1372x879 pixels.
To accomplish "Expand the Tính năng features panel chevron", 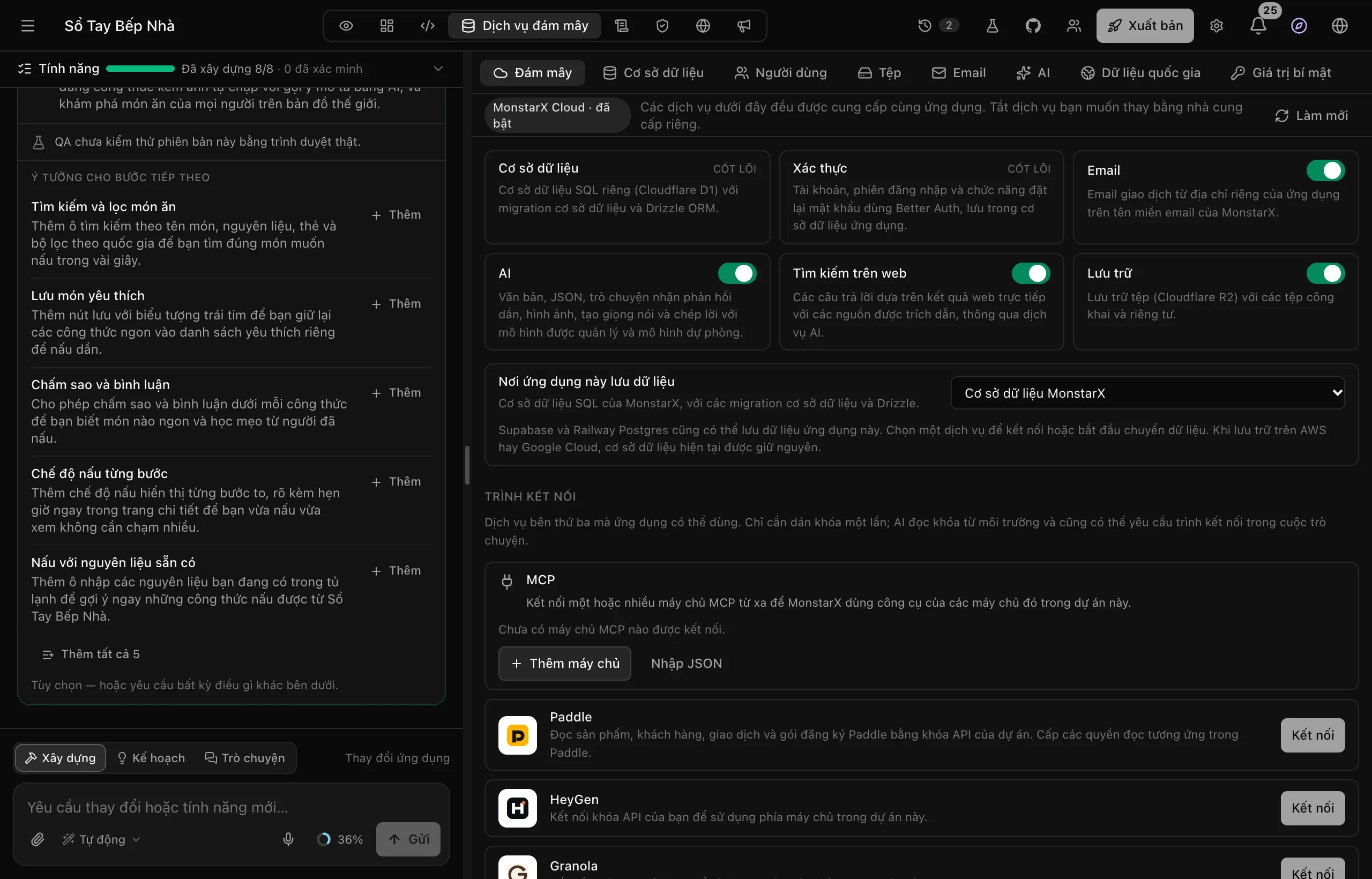I will pyautogui.click(x=438, y=69).
